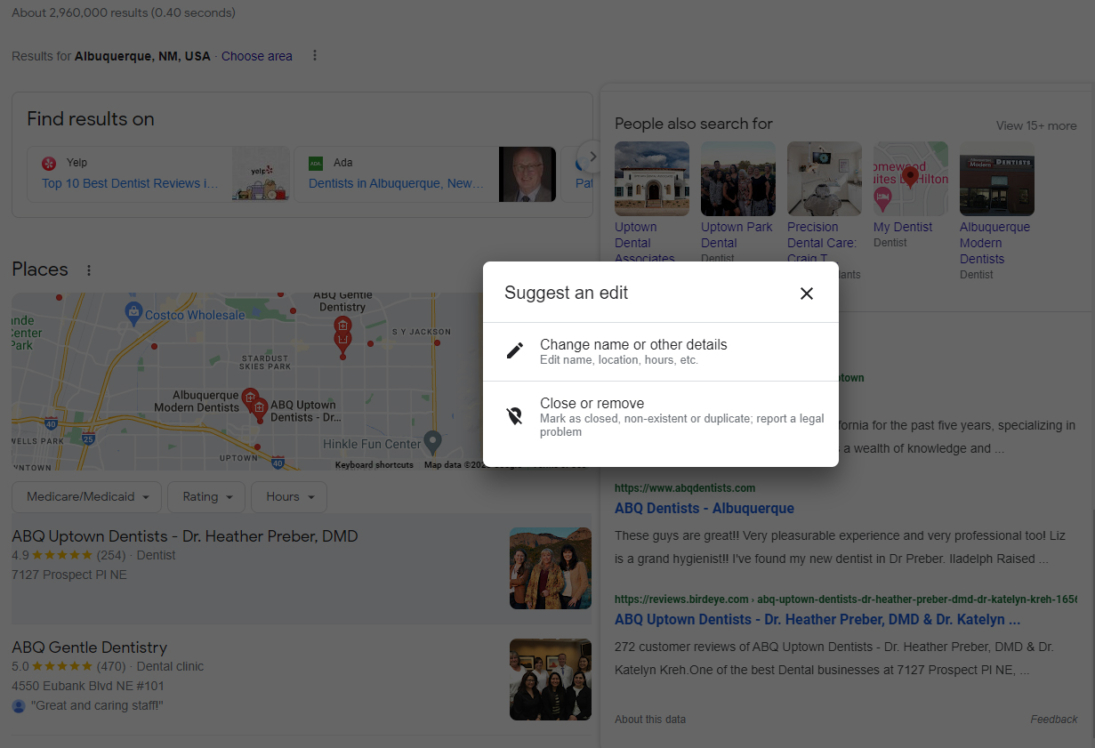Click the Close or remove icon in dialog

(x=515, y=415)
